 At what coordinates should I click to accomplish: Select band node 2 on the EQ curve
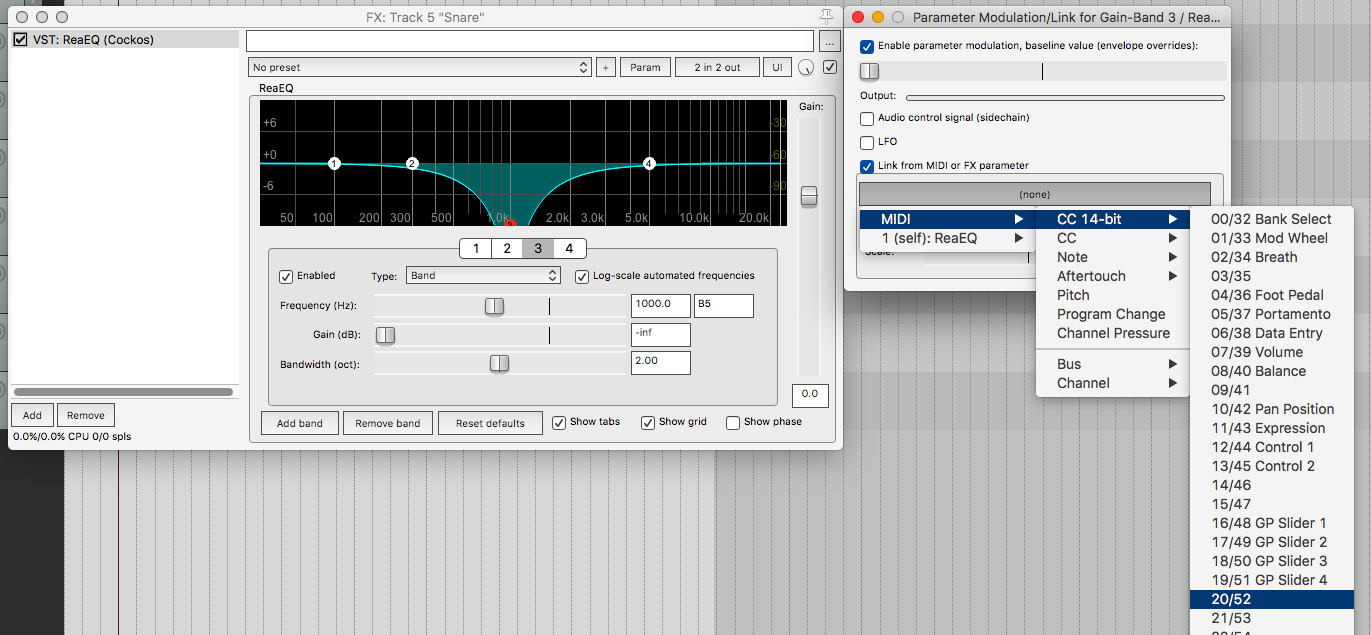412,161
